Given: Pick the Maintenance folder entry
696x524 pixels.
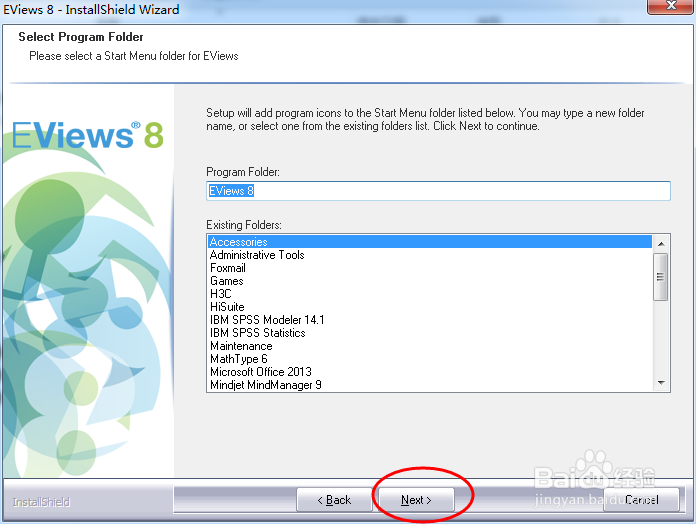Looking at the screenshot, I should click(x=430, y=346).
